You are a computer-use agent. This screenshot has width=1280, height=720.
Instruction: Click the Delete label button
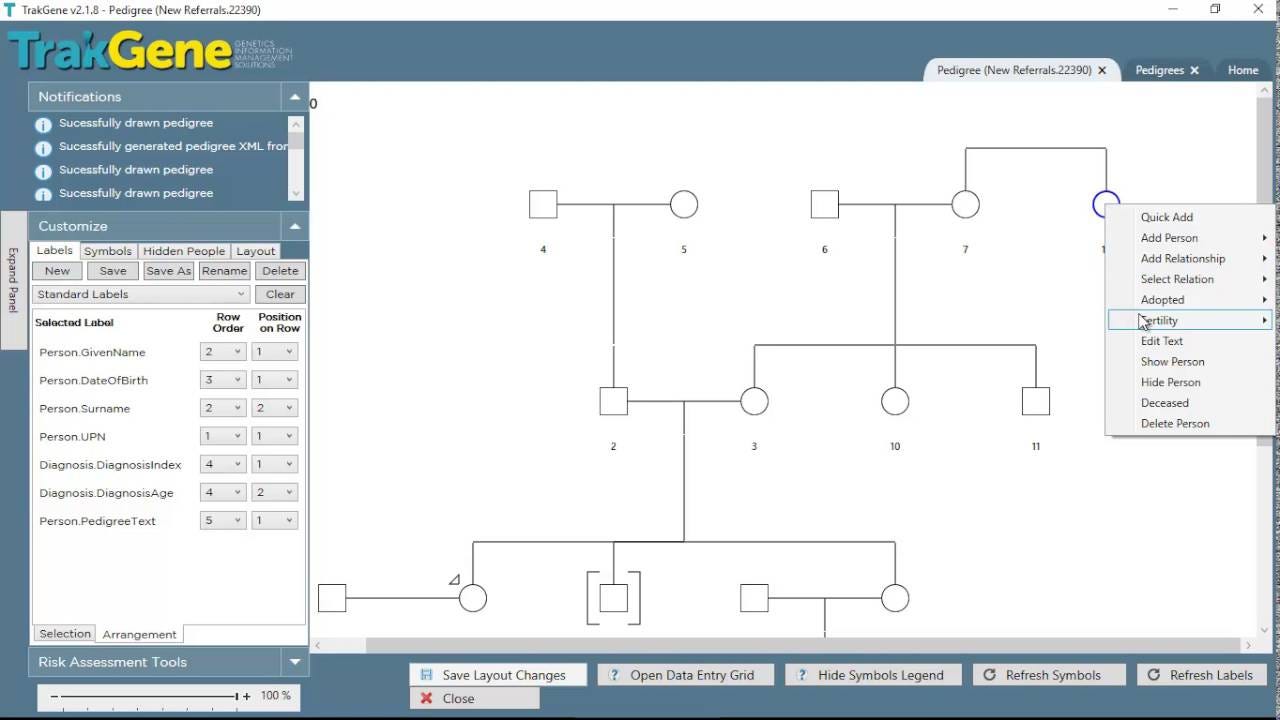click(x=280, y=271)
